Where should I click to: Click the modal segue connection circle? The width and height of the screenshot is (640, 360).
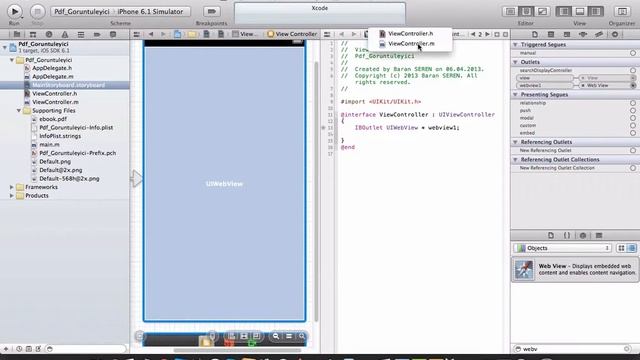(x=633, y=118)
